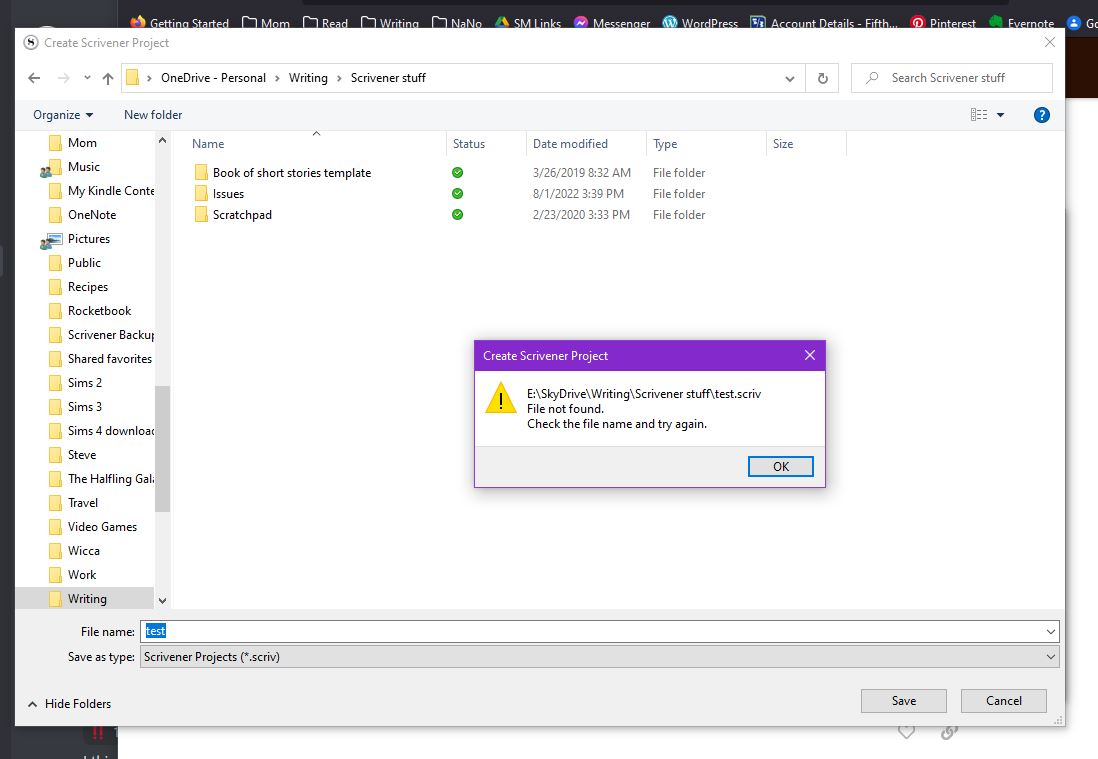The height and width of the screenshot is (759, 1098).
Task: Open address bar previous locations dropdown
Action: click(790, 78)
